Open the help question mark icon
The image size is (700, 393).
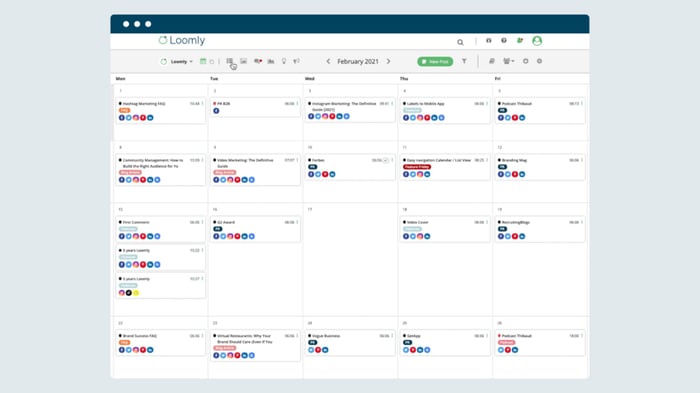504,41
